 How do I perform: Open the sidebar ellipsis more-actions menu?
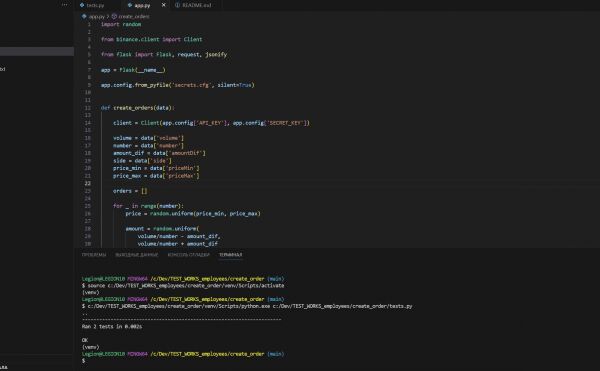click(65, 5)
